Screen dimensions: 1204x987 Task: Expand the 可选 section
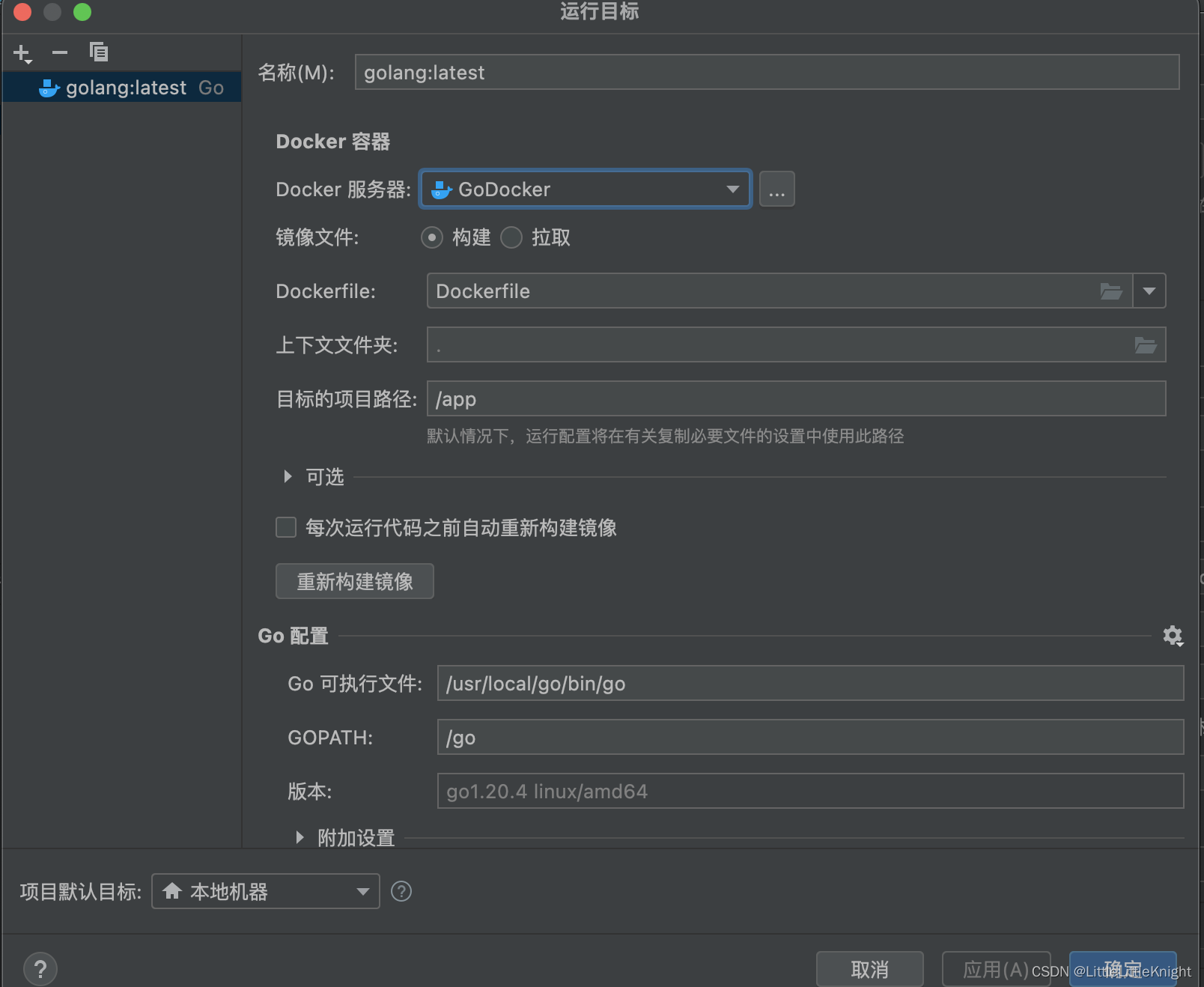pyautogui.click(x=288, y=476)
